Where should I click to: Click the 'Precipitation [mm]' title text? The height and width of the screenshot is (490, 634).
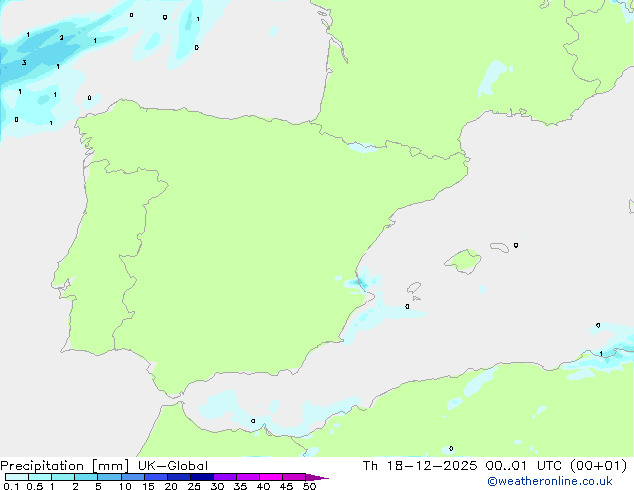[x=64, y=466]
